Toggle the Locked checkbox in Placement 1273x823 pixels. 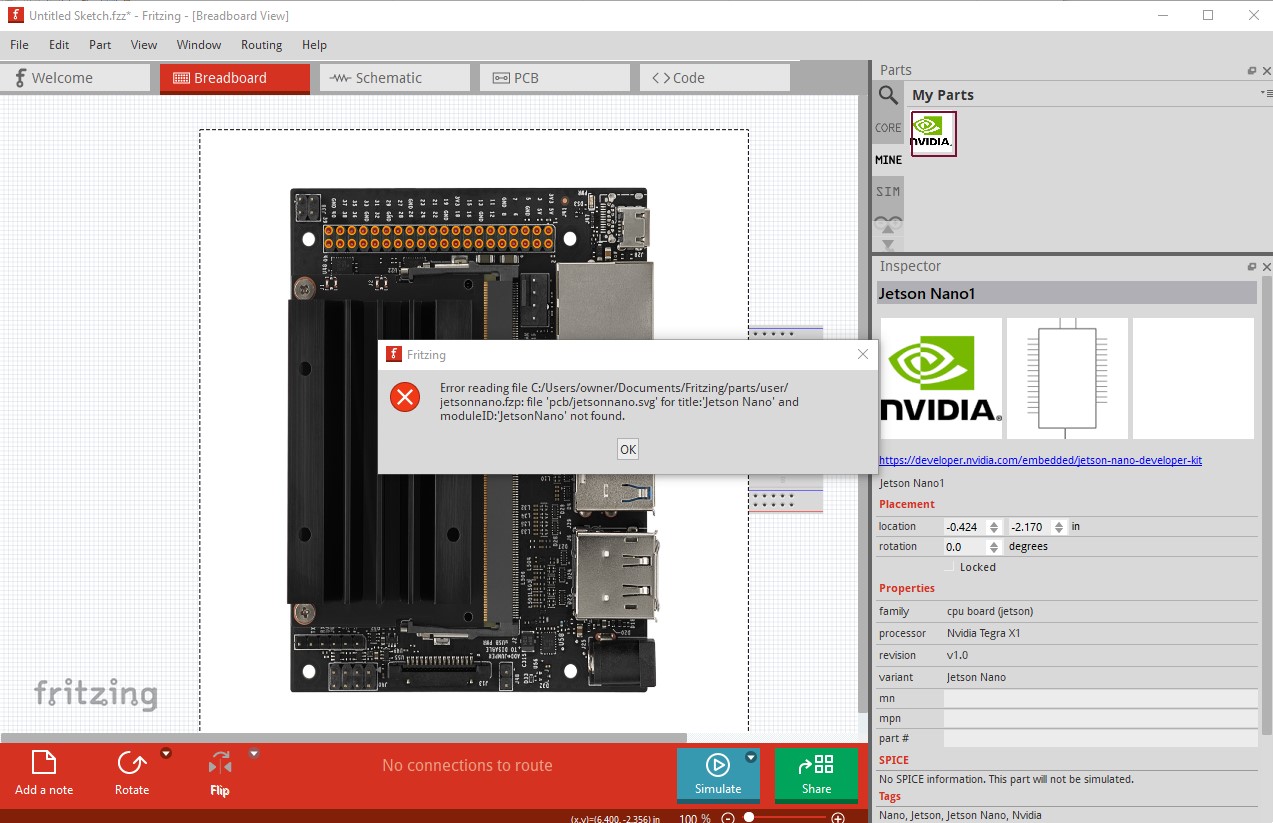click(x=950, y=567)
